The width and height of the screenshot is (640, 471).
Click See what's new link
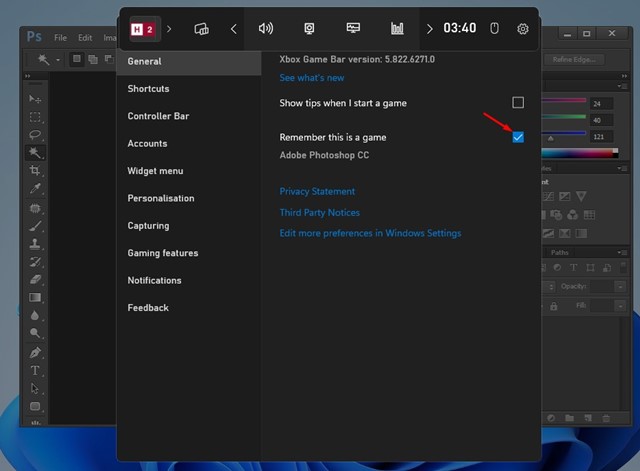312,78
